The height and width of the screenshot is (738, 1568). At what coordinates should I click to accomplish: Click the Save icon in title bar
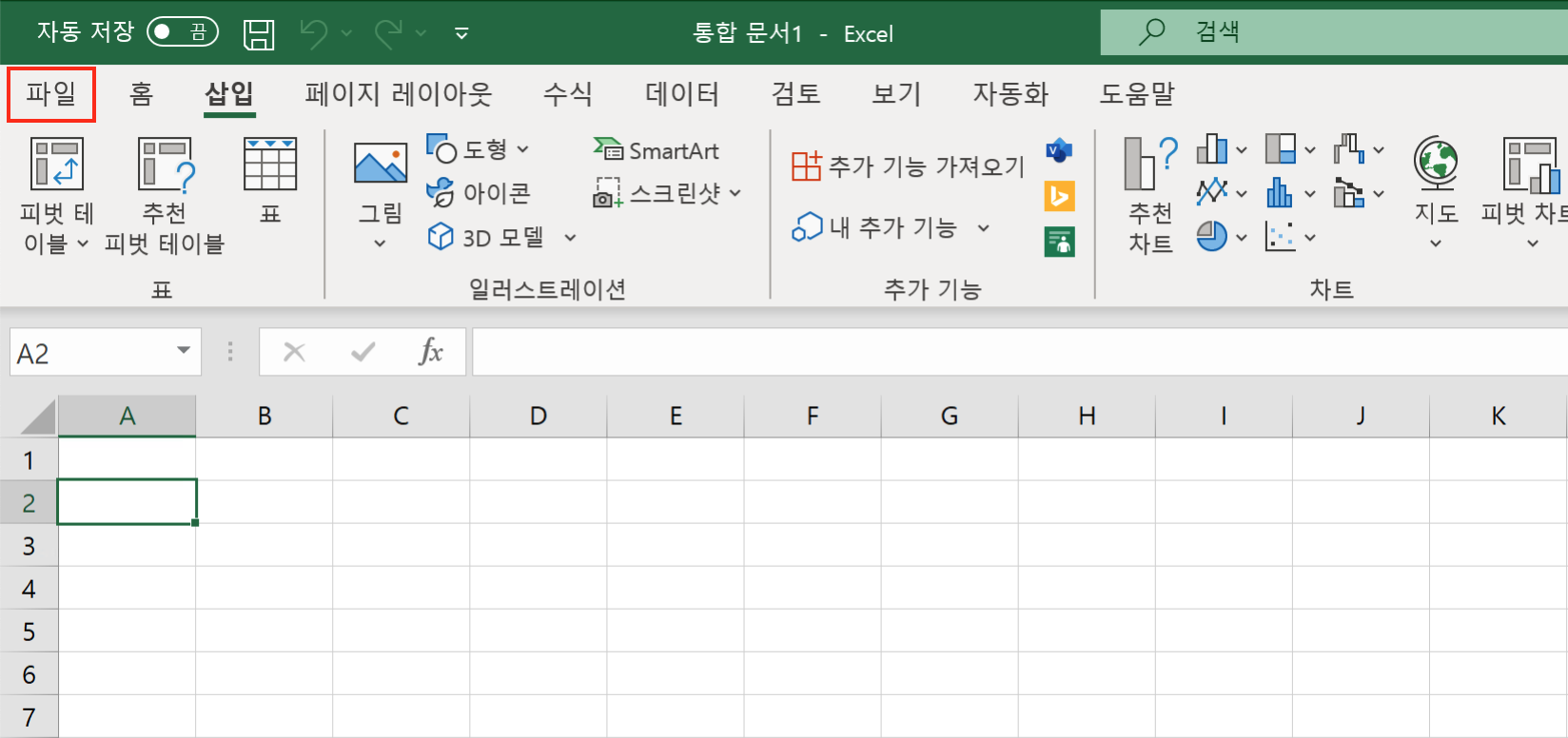pyautogui.click(x=259, y=34)
